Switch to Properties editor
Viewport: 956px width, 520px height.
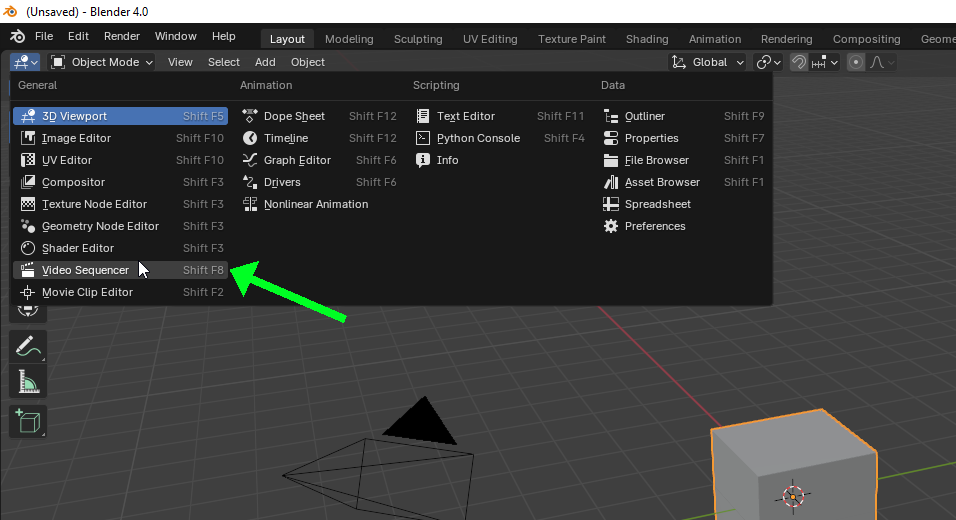683,138
